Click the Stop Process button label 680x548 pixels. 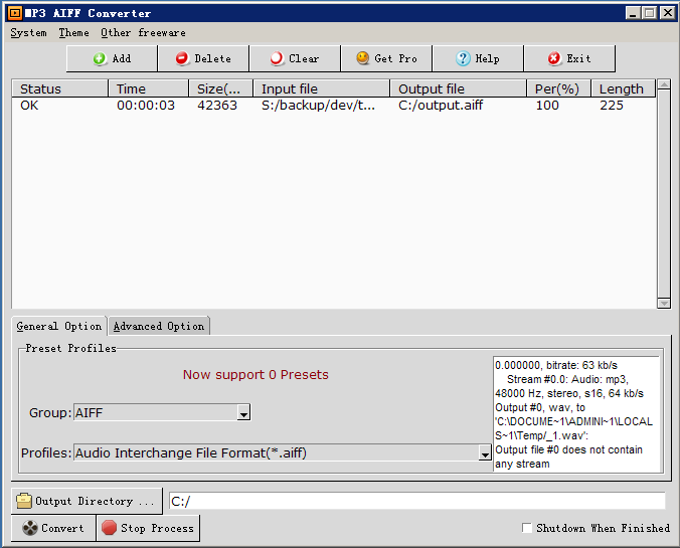tap(157, 528)
